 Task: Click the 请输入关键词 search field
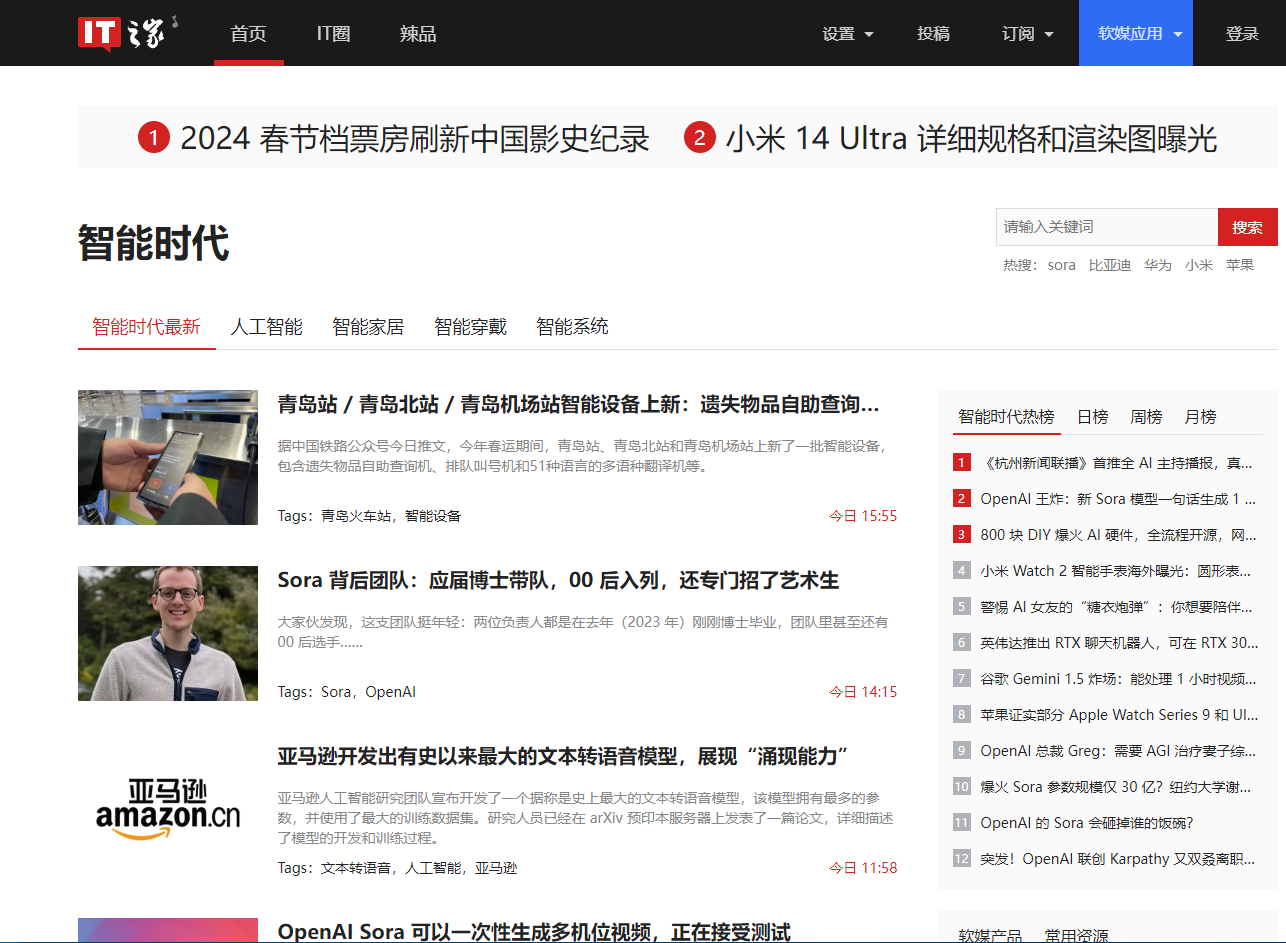click(x=1105, y=227)
